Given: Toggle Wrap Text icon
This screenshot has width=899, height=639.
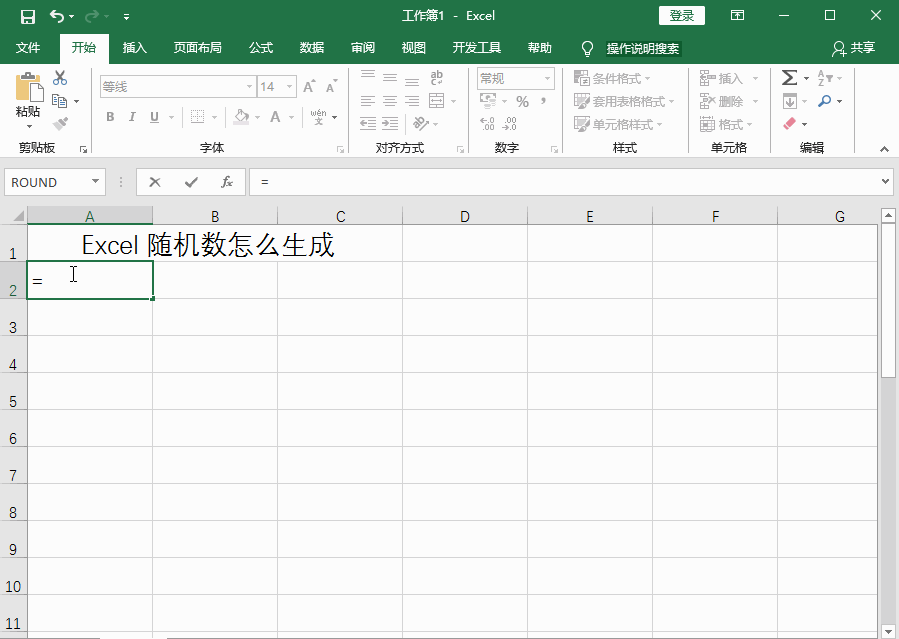Looking at the screenshot, I should pos(437,77).
